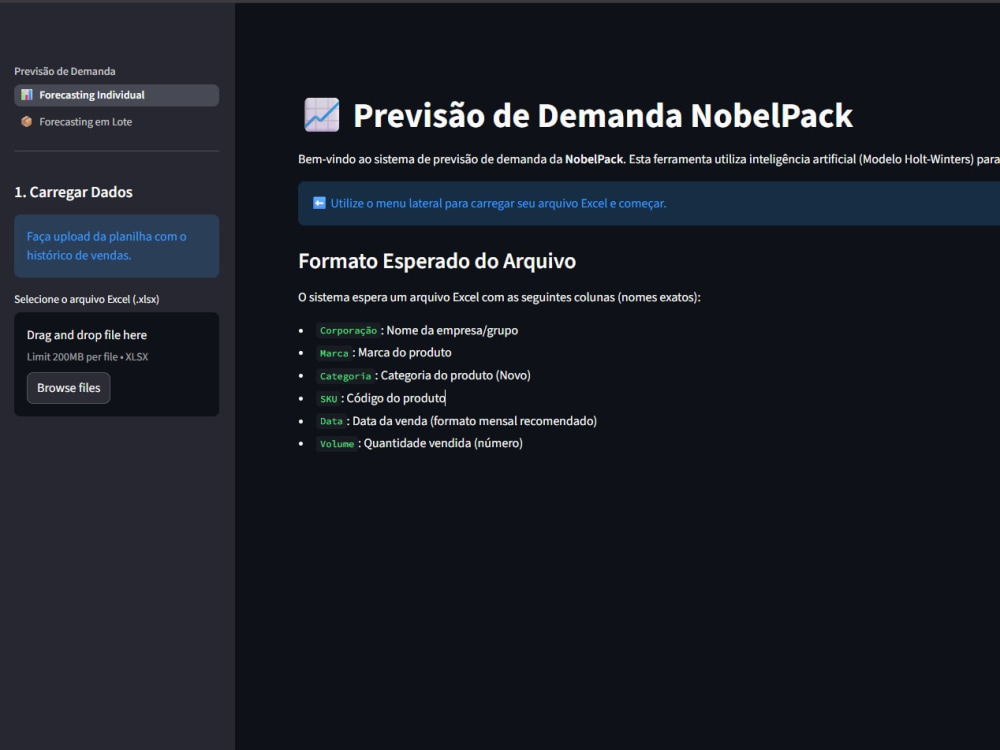
Task: Click the Previsão de Demanda sidebar section label
Action: tap(64, 71)
